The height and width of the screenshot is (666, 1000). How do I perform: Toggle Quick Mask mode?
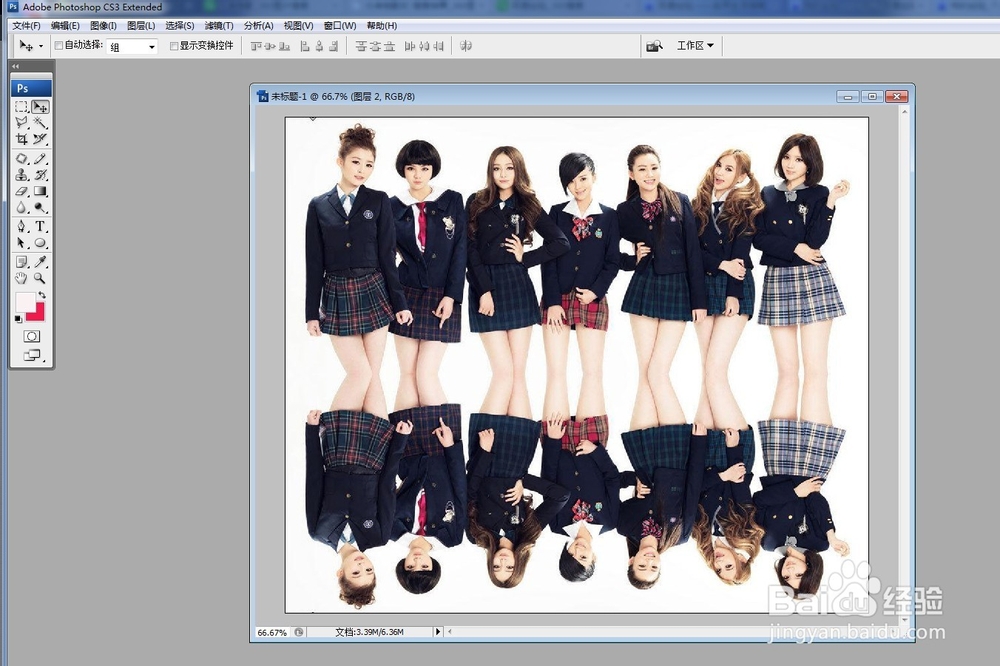[x=31, y=336]
